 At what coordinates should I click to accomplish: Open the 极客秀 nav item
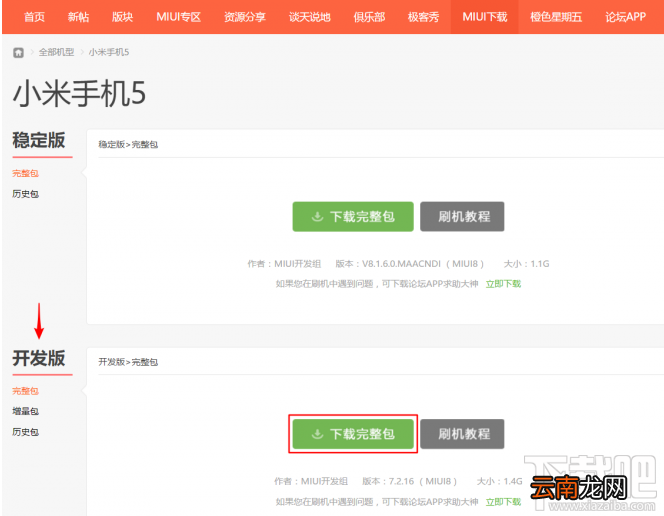(x=423, y=17)
